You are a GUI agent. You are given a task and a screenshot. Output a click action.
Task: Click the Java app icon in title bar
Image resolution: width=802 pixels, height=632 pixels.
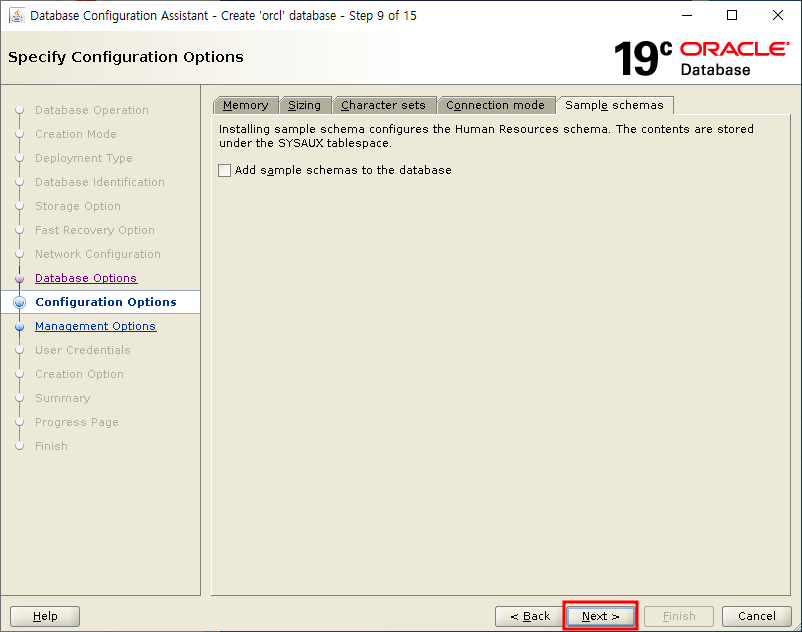pyautogui.click(x=17, y=15)
